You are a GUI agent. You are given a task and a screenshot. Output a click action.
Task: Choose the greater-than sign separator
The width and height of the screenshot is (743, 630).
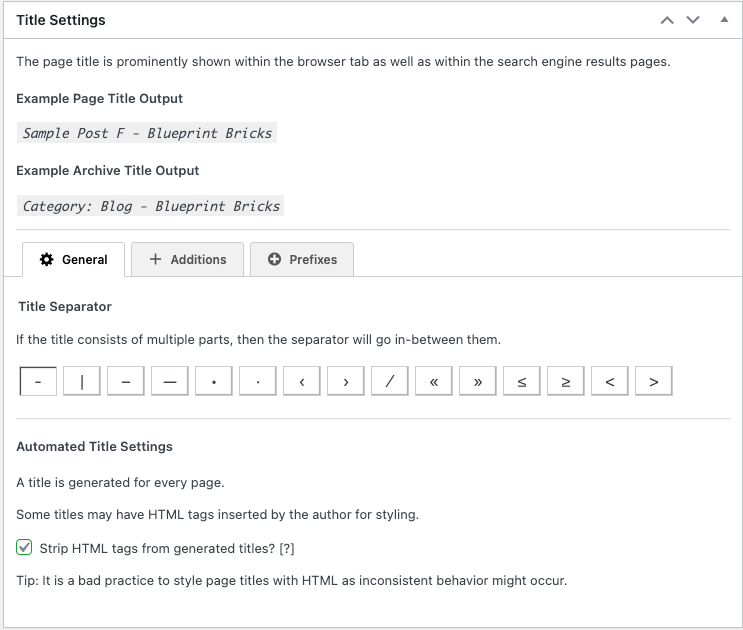click(x=654, y=381)
